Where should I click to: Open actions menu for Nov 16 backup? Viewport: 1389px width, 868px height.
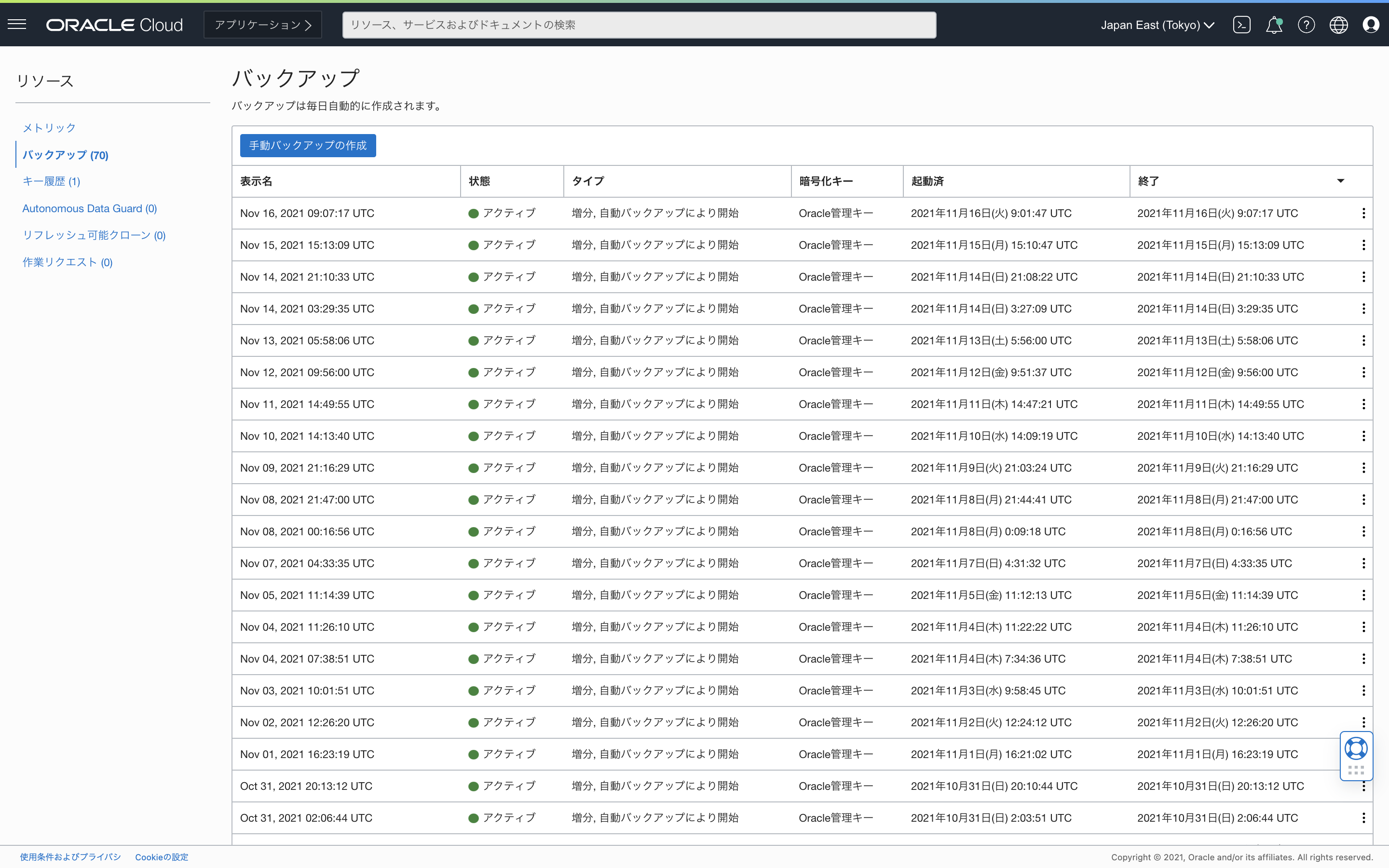(x=1363, y=214)
